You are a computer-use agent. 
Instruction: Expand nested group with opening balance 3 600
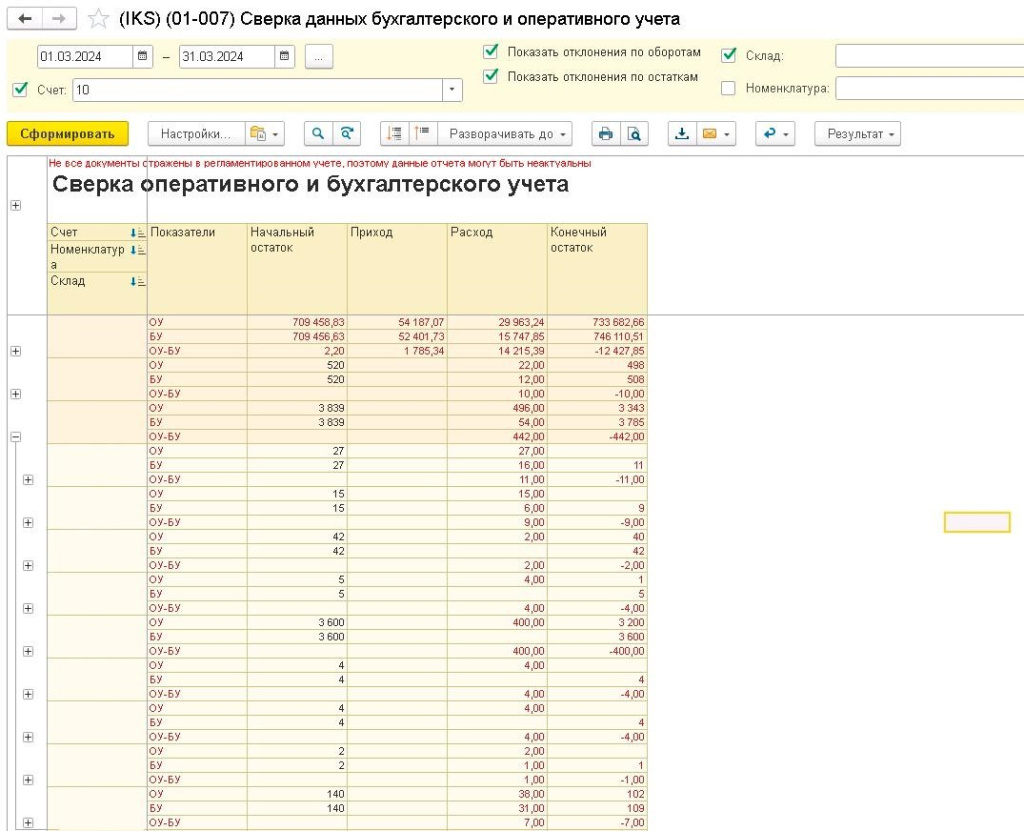[x=28, y=651]
